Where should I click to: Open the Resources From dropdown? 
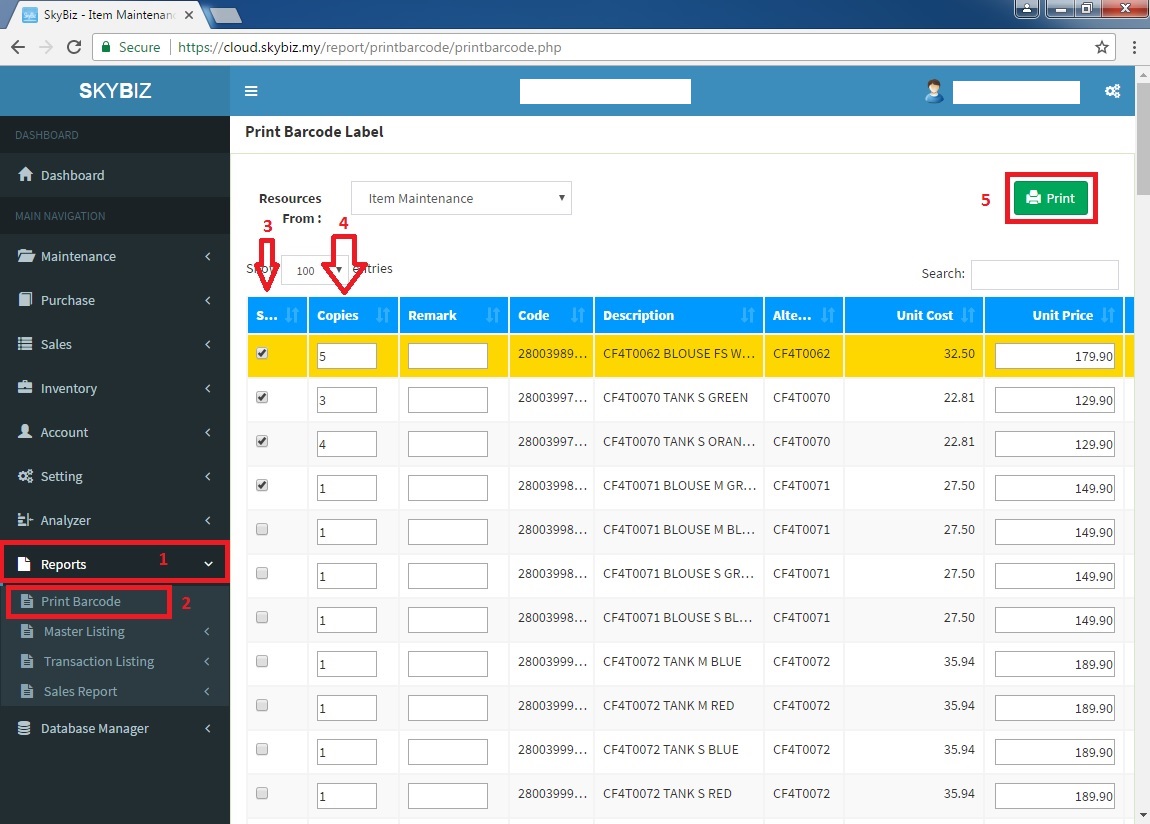pos(461,198)
